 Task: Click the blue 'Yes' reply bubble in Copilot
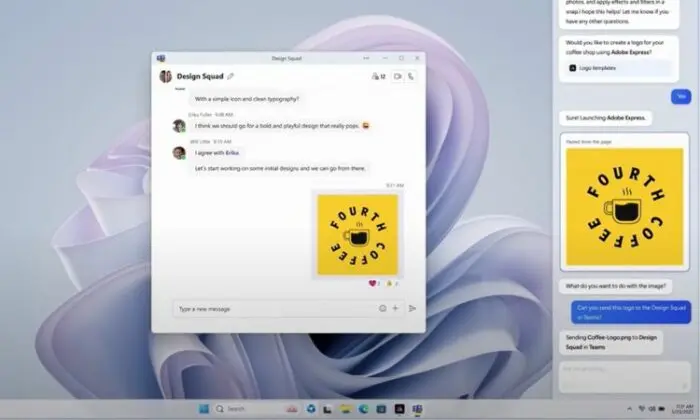pyautogui.click(x=681, y=97)
